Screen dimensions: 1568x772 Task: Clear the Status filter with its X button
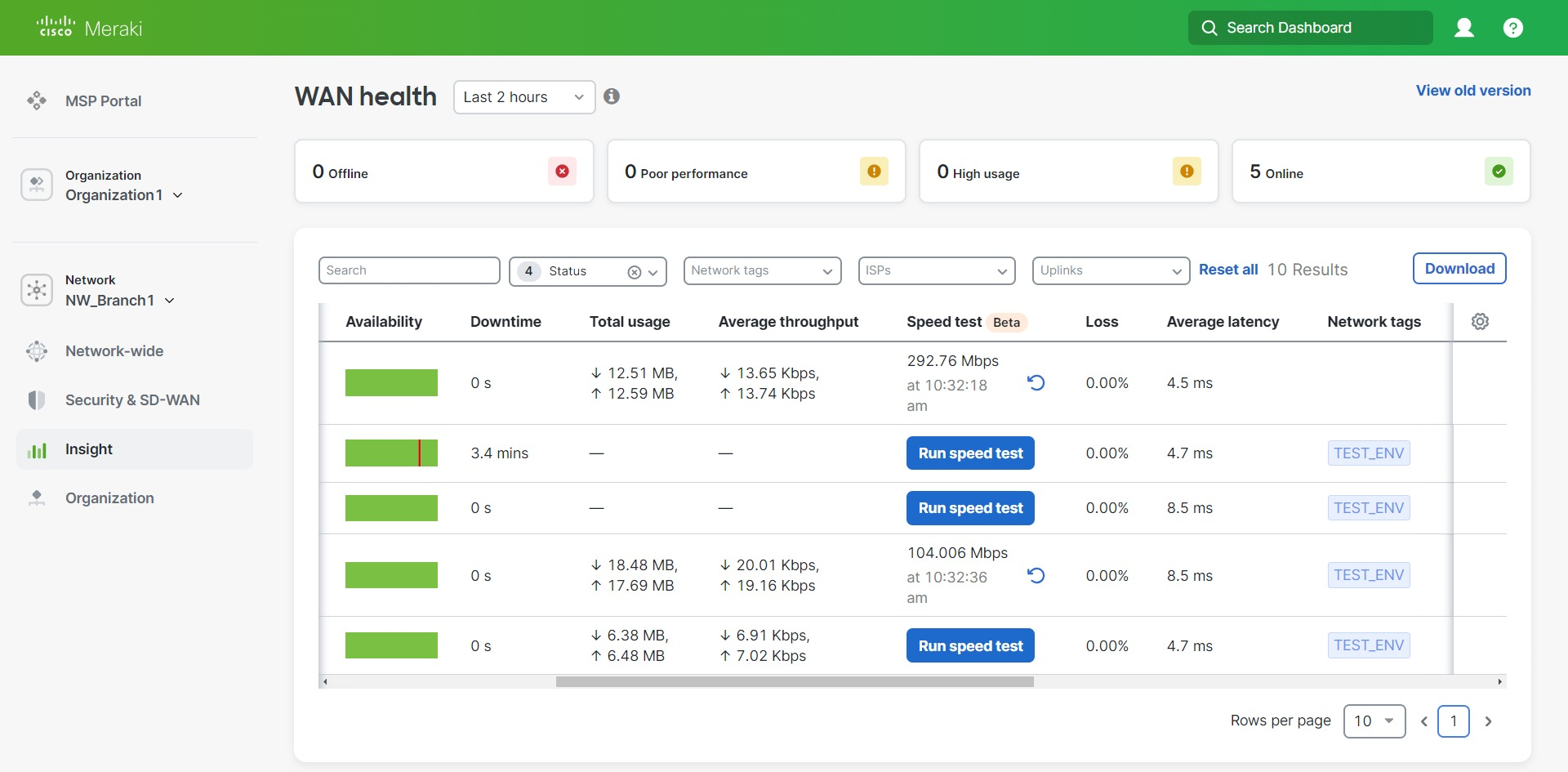pyautogui.click(x=635, y=272)
